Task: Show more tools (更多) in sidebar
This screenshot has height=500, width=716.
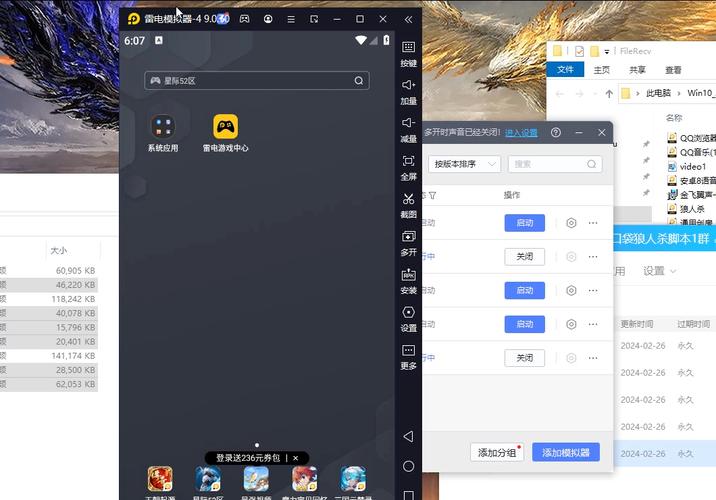Action: (x=408, y=357)
